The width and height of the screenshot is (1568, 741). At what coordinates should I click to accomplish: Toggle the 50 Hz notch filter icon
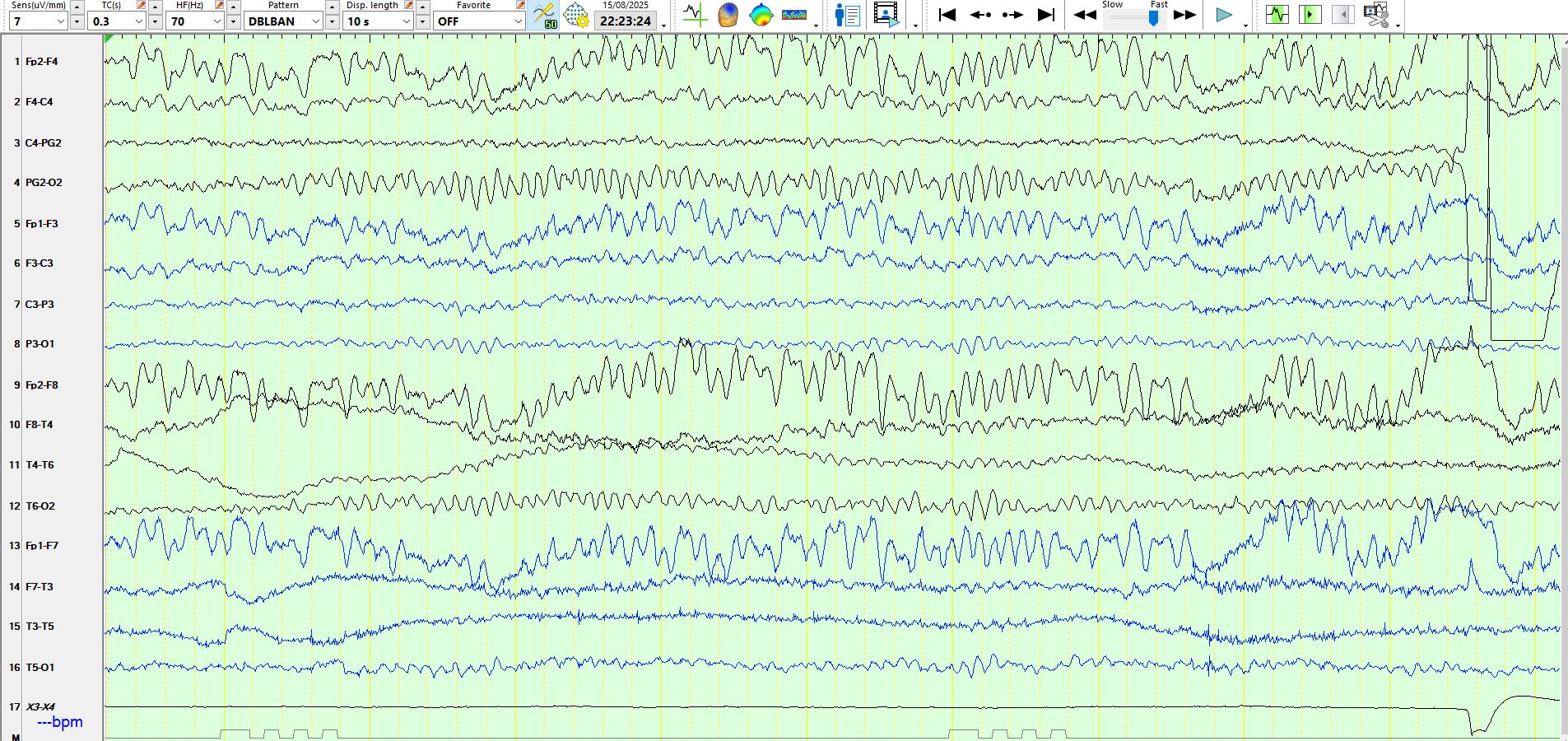pyautogui.click(x=543, y=15)
